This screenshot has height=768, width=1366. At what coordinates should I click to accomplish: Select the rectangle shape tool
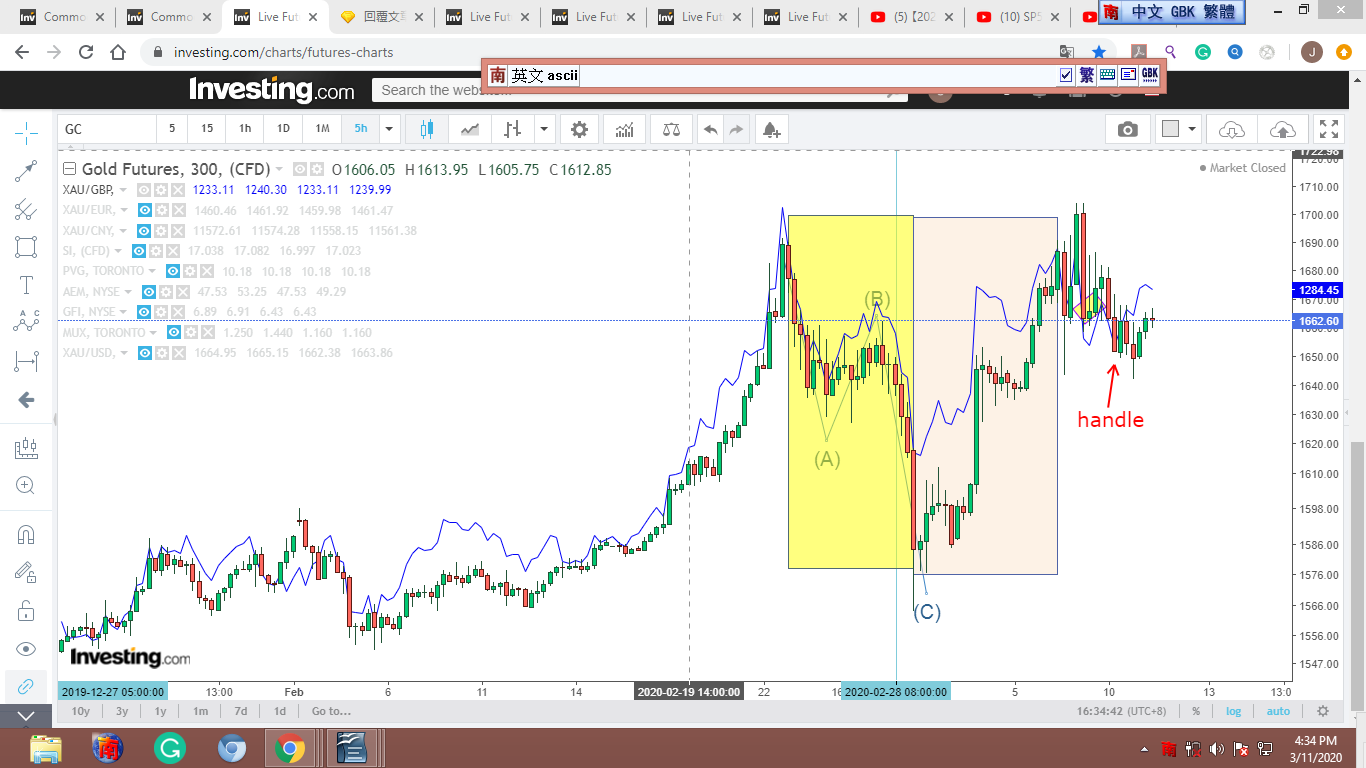pyautogui.click(x=27, y=247)
